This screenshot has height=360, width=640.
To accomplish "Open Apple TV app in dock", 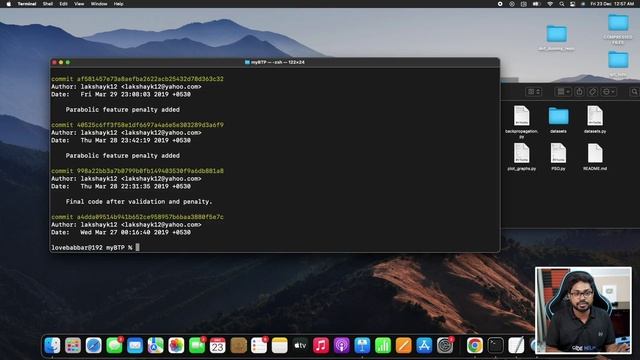I will pos(300,346).
